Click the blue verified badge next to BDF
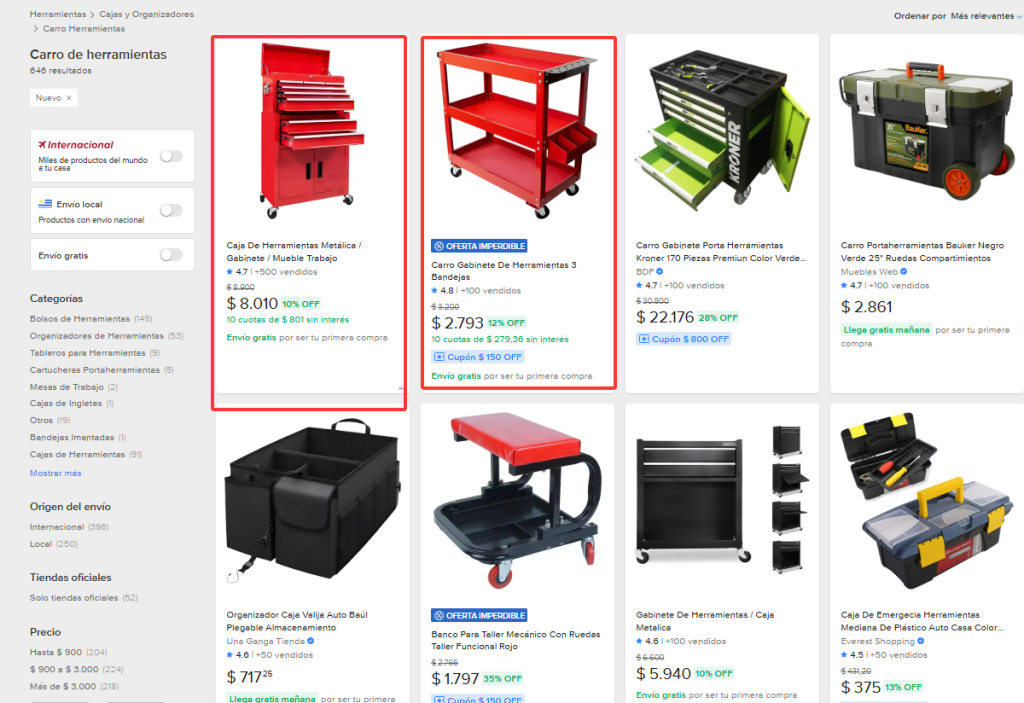The image size is (1024, 703). (660, 272)
